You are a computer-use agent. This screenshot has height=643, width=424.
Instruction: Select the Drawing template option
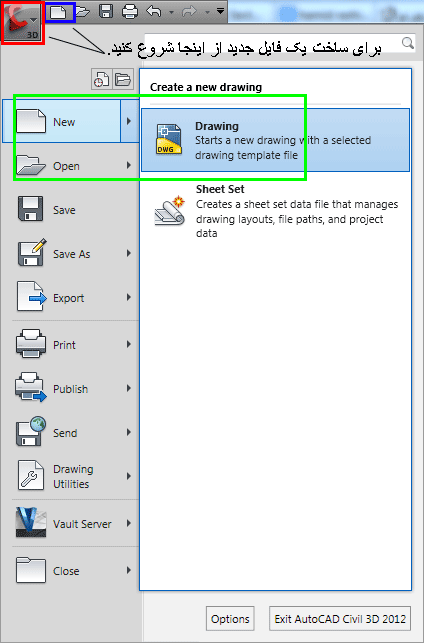coord(275,140)
